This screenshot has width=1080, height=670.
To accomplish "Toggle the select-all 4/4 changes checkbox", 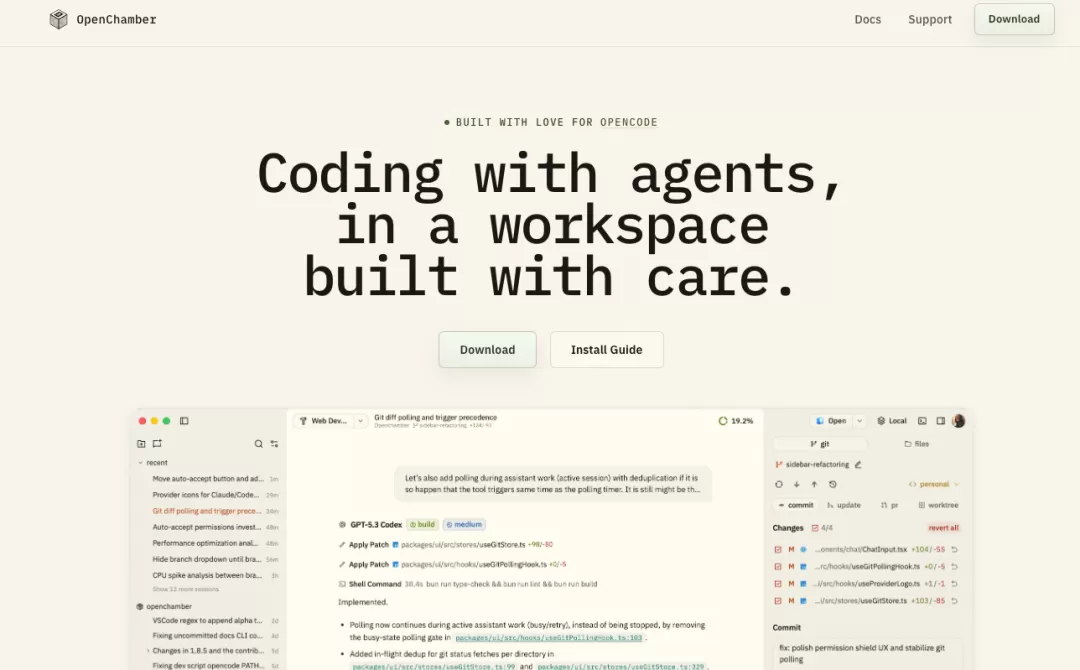I will click(815, 528).
